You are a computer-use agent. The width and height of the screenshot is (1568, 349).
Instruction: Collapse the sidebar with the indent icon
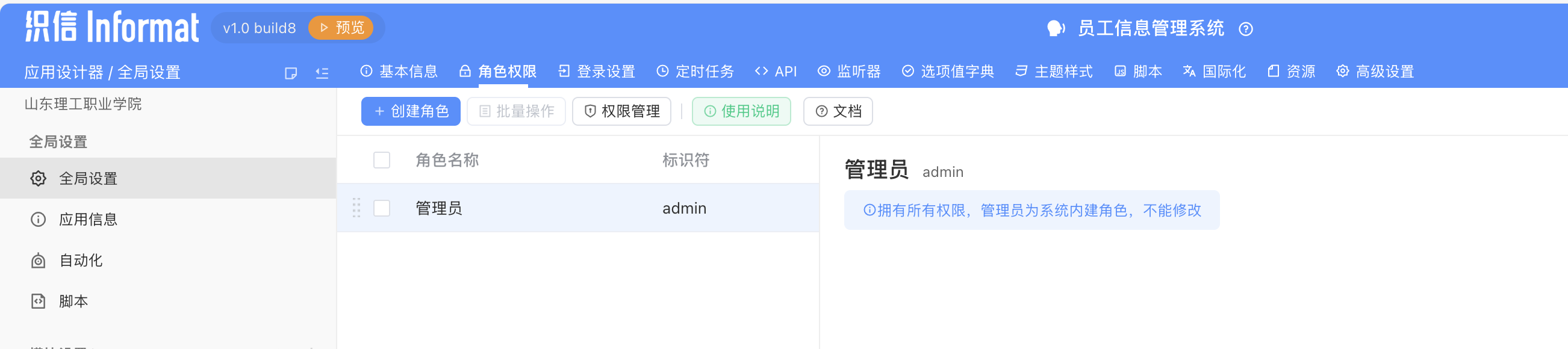click(x=322, y=73)
